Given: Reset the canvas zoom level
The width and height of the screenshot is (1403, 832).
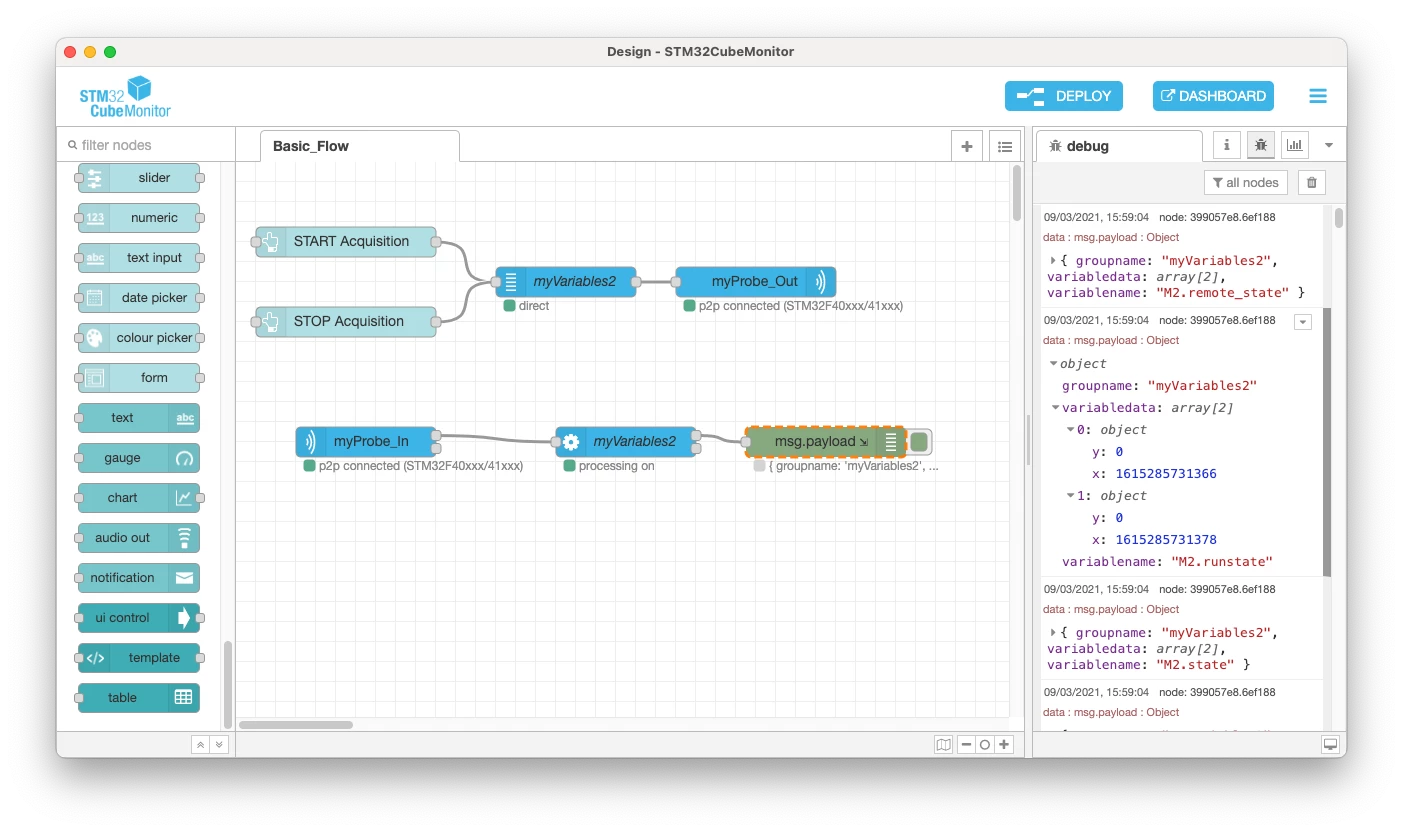Looking at the screenshot, I should [985, 744].
